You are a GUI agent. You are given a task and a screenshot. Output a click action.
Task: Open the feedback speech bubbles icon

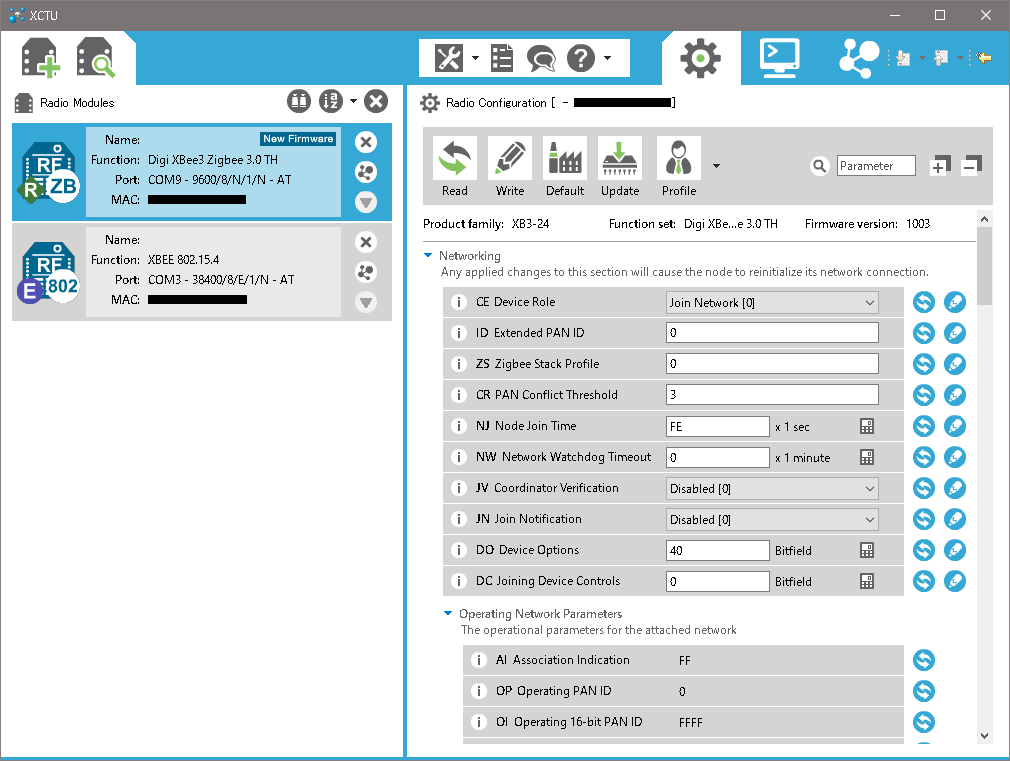coord(541,58)
